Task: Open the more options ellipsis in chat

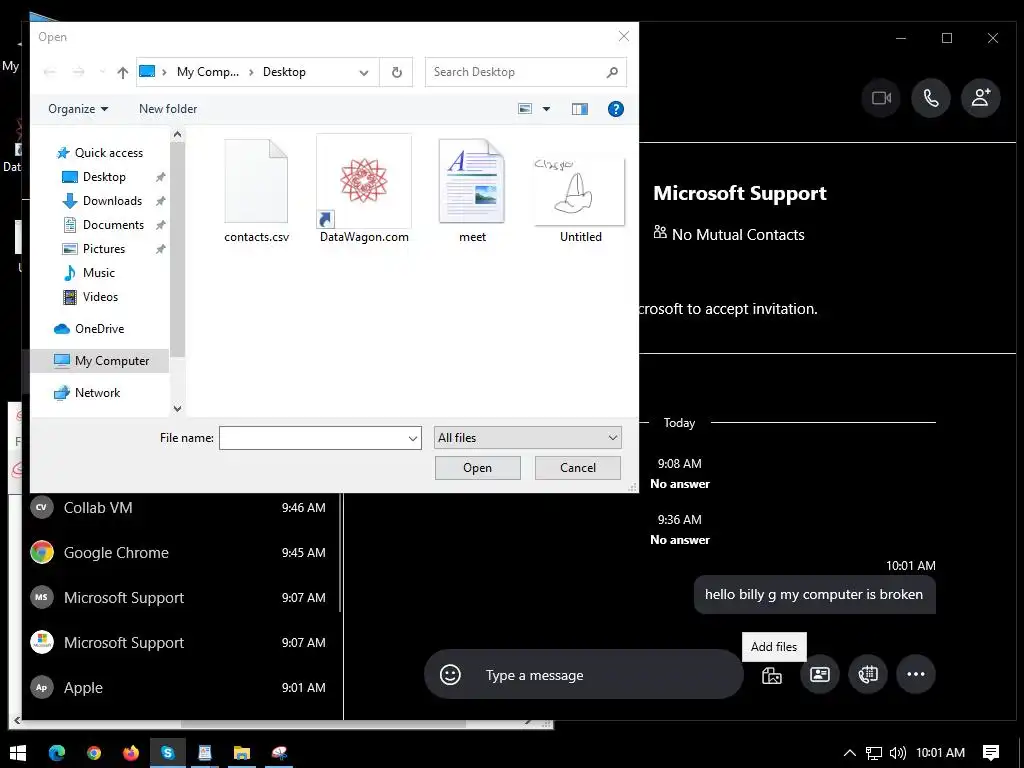Action: click(916, 674)
